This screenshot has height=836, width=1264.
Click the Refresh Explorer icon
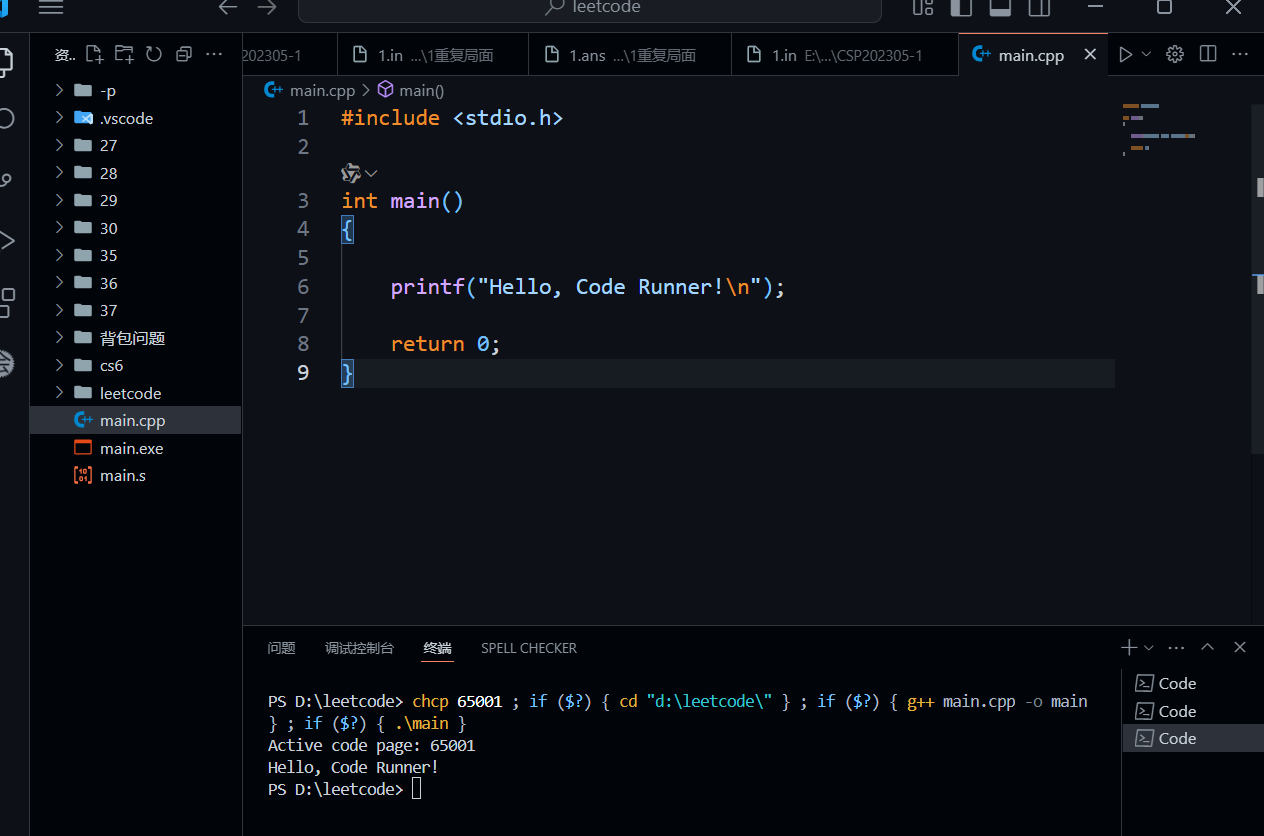tap(153, 54)
